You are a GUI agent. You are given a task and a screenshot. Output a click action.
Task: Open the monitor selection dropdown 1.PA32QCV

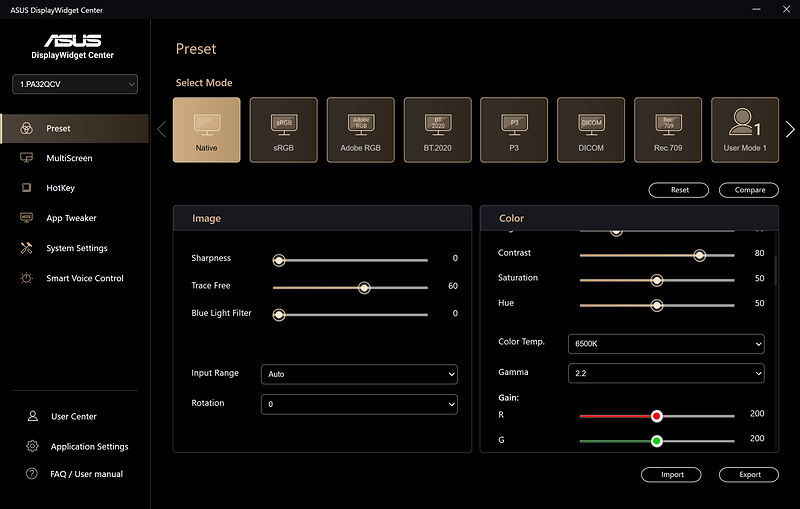pos(75,85)
